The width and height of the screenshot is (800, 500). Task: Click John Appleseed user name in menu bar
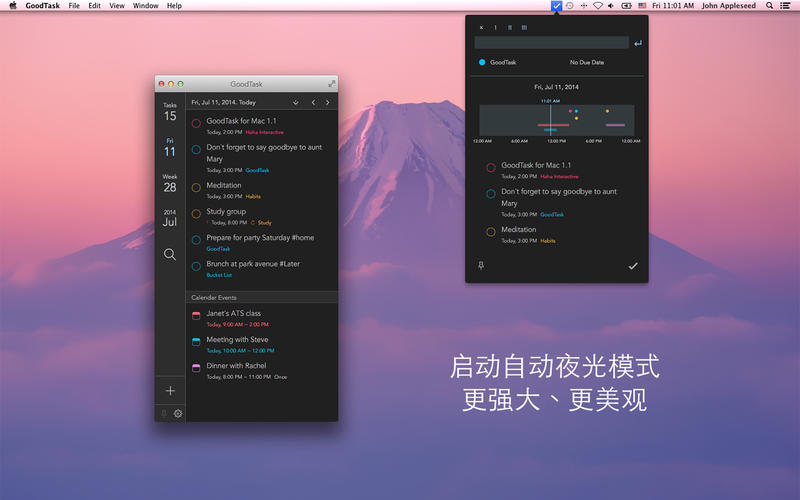coord(729,6)
